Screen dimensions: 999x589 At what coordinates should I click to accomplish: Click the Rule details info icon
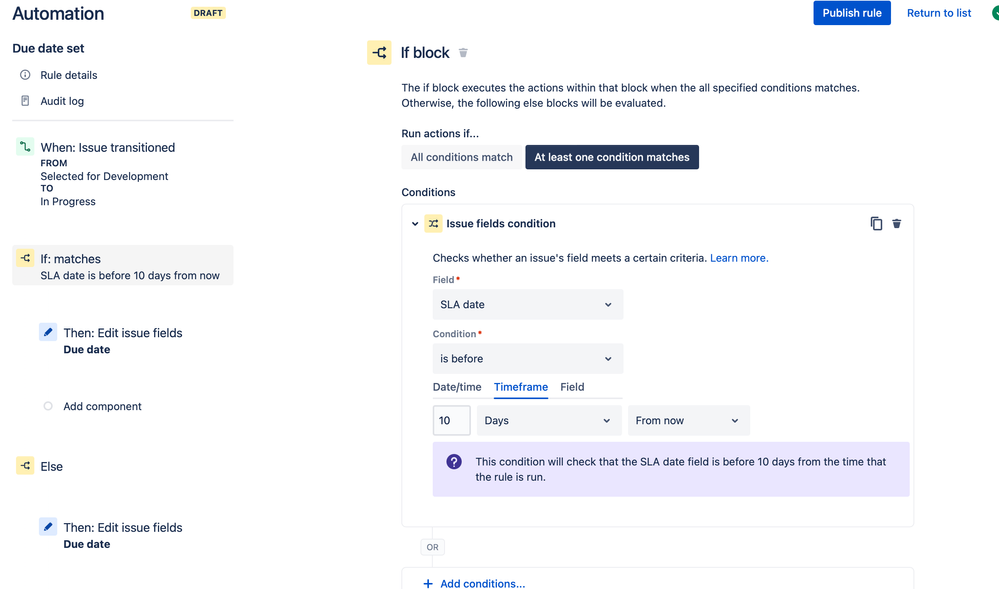click(x=25, y=75)
